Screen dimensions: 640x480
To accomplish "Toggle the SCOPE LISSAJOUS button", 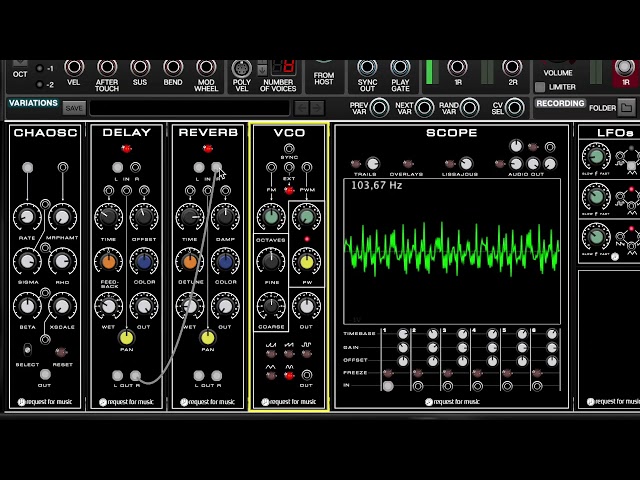I will (450, 164).
